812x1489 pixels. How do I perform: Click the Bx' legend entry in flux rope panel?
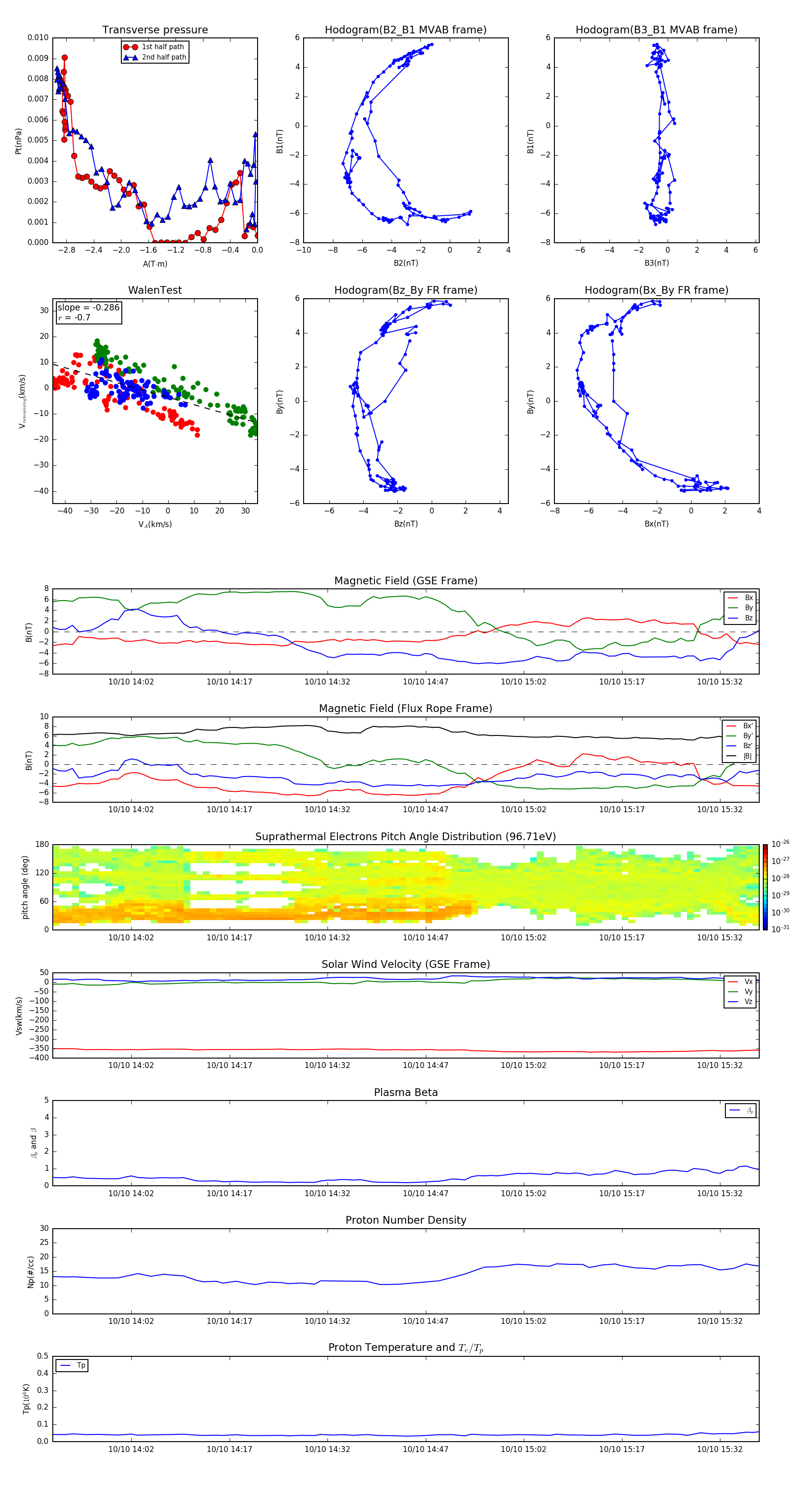pyautogui.click(x=739, y=726)
